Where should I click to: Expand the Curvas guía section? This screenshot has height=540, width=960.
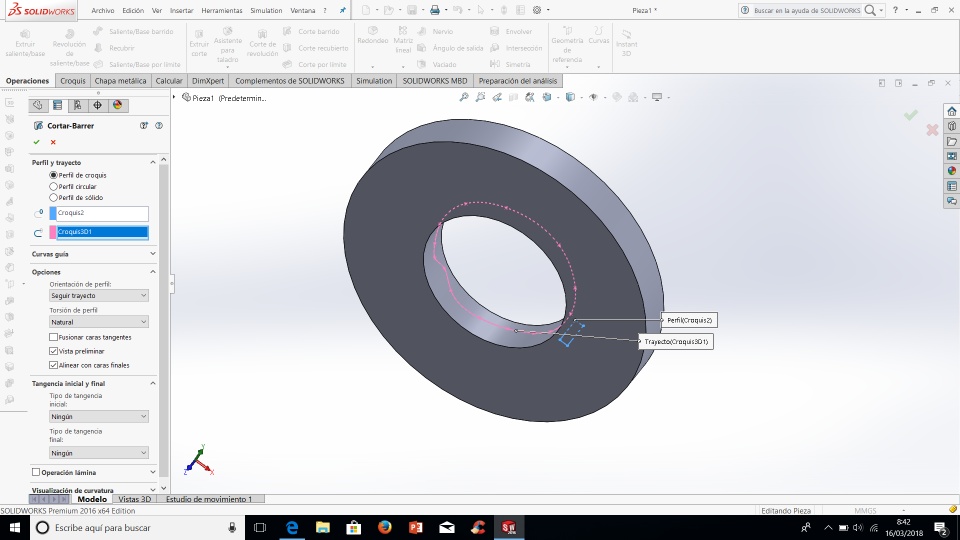pyautogui.click(x=153, y=254)
